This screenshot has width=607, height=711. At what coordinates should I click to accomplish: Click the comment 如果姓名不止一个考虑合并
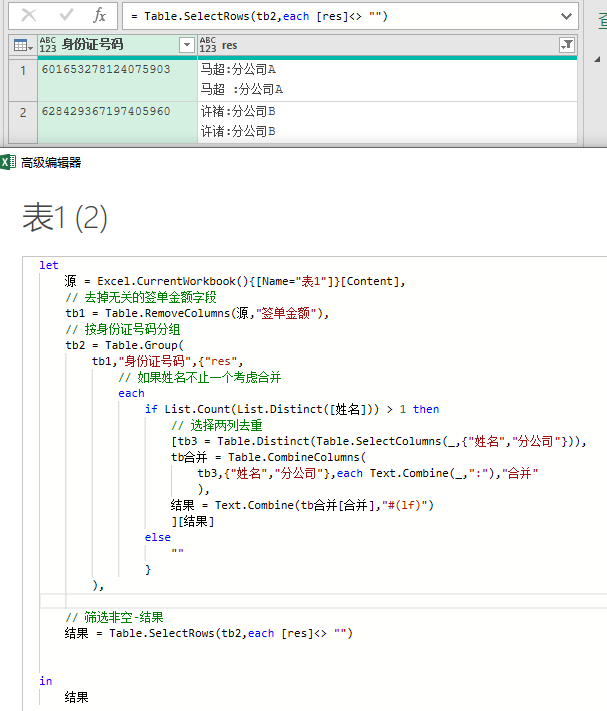200,377
